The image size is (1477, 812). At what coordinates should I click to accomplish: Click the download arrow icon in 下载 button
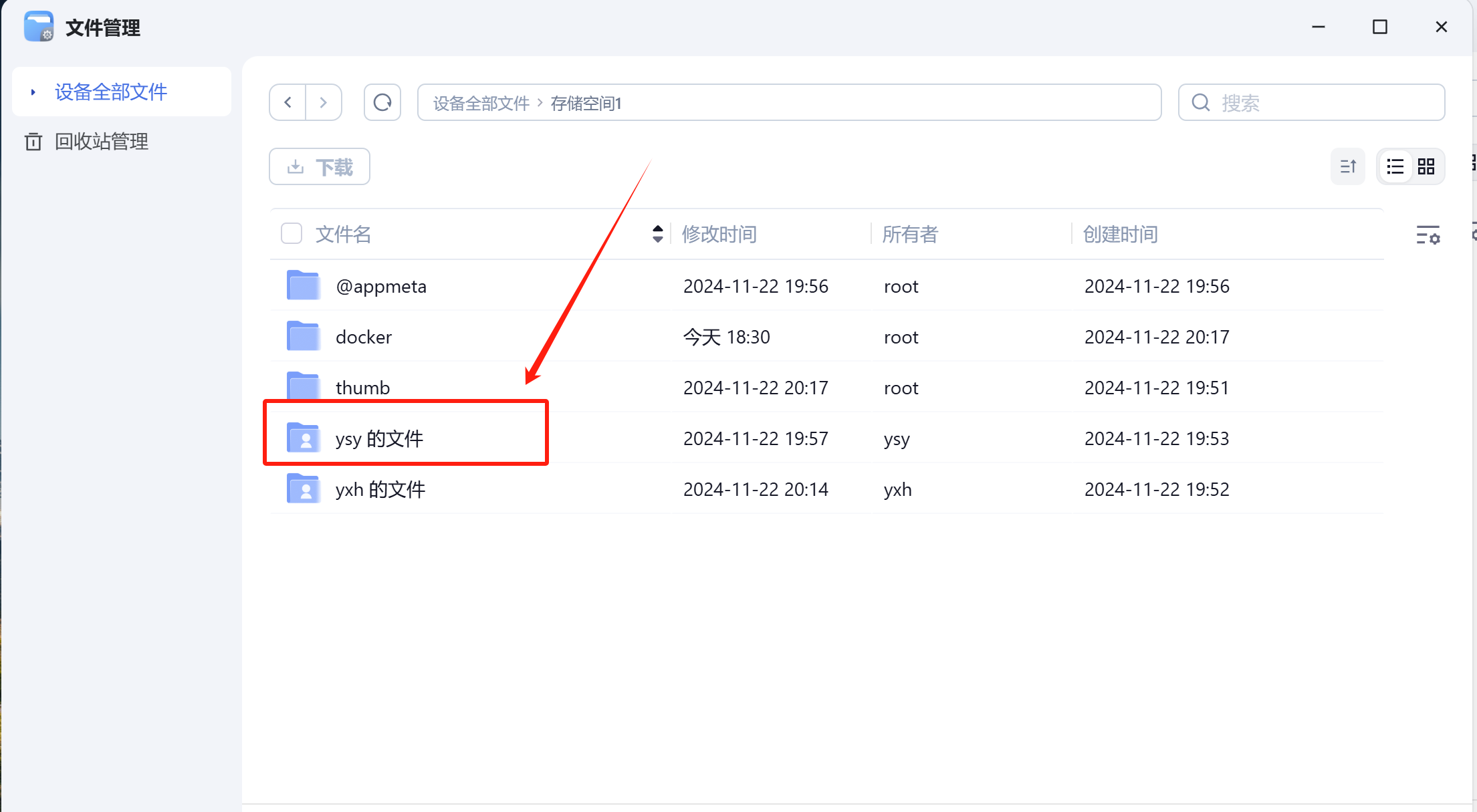point(296,166)
